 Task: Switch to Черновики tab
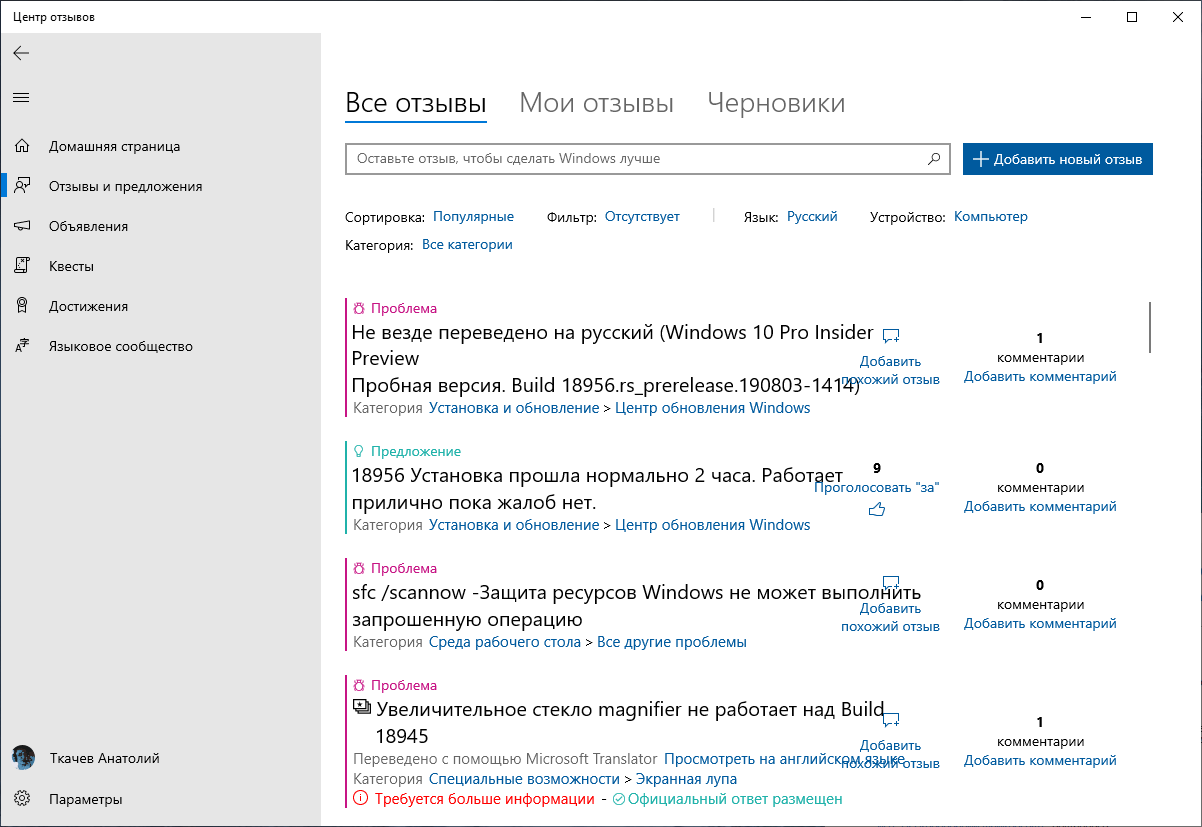[x=776, y=103]
